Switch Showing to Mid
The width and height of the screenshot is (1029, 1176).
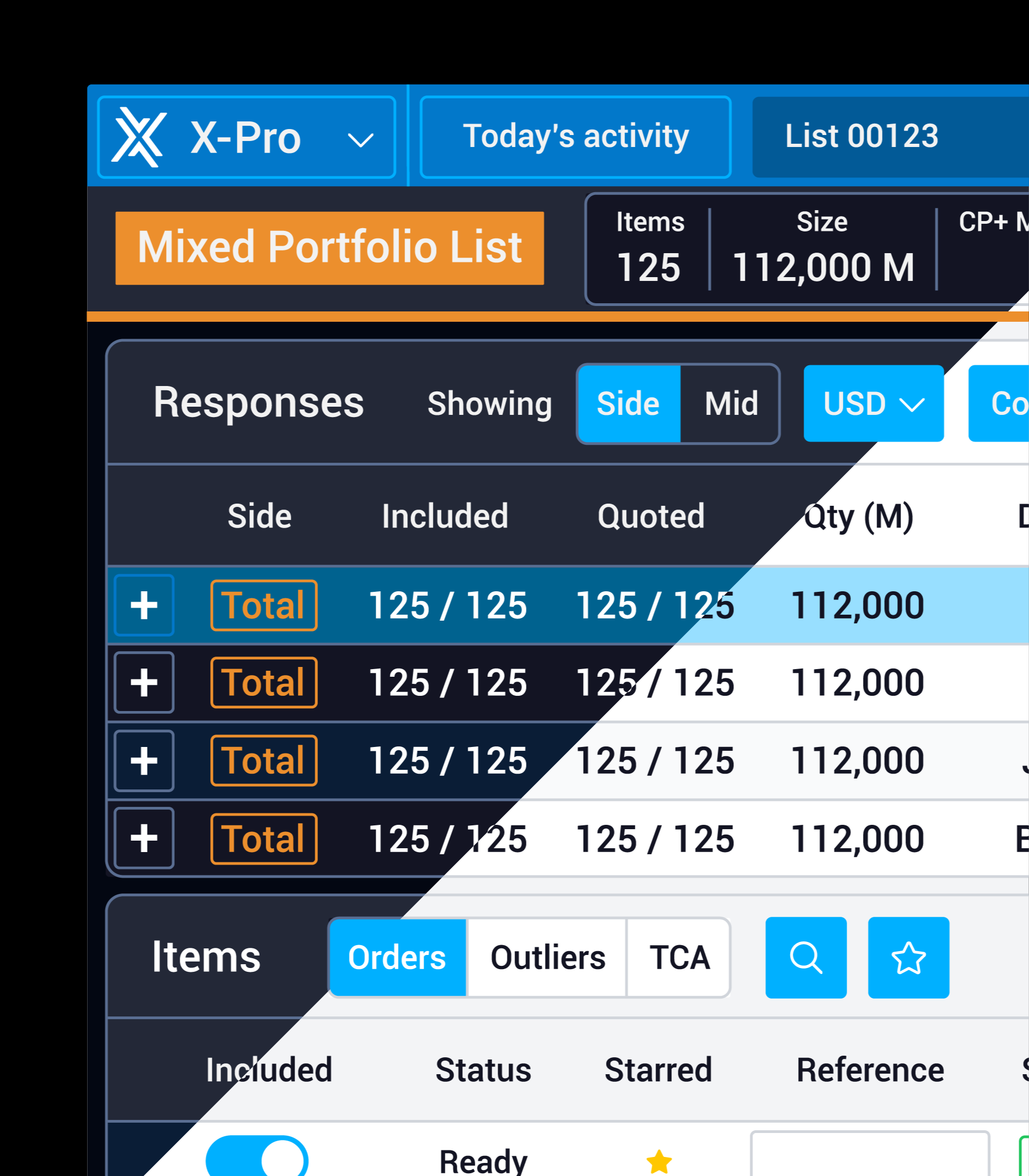(731, 403)
